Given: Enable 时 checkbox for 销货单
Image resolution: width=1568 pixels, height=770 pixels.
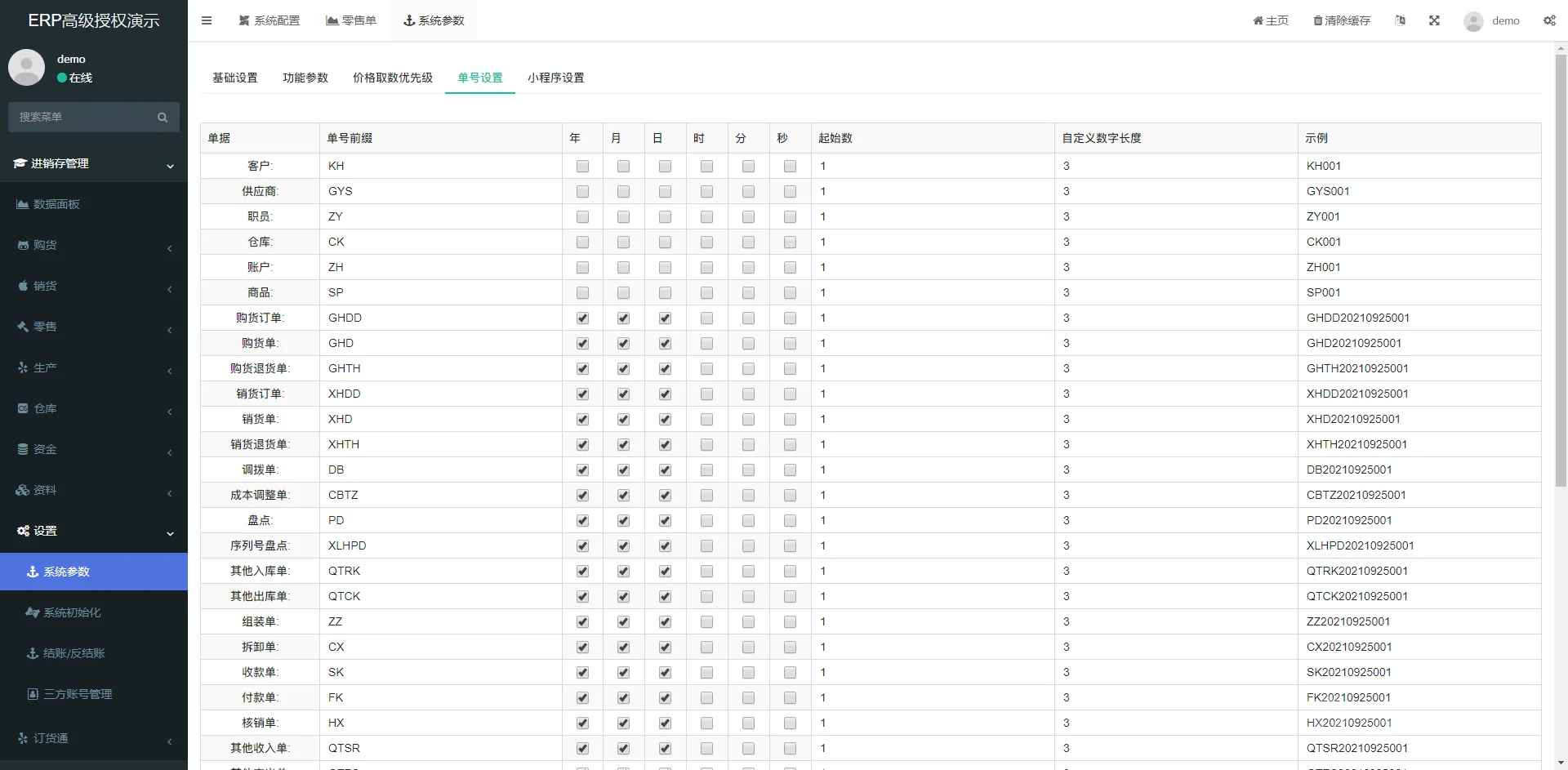Looking at the screenshot, I should coord(706,420).
